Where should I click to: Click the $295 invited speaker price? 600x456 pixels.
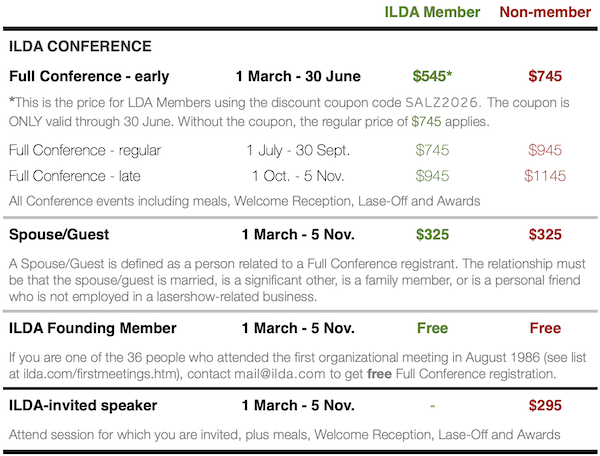[545, 405]
